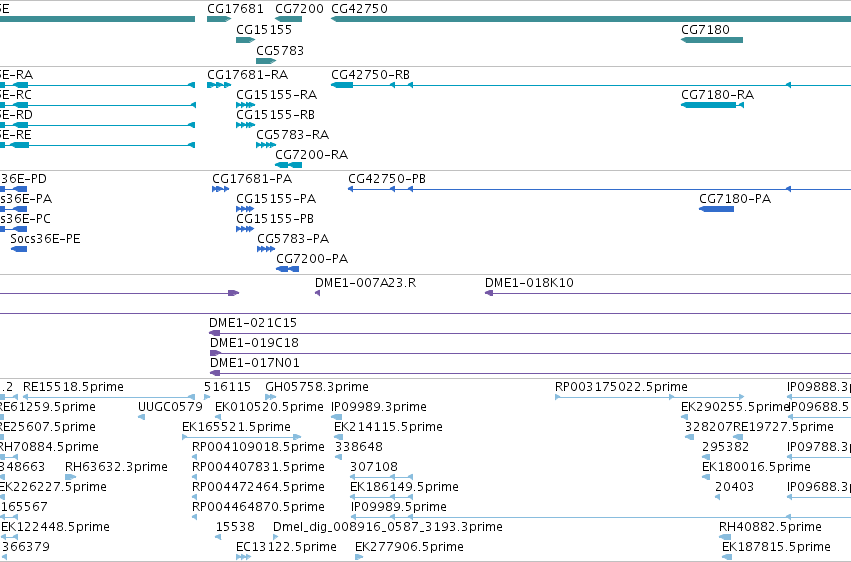Click EST RP004472464.5prime label
The width and height of the screenshot is (851, 562).
pyautogui.click(x=258, y=487)
